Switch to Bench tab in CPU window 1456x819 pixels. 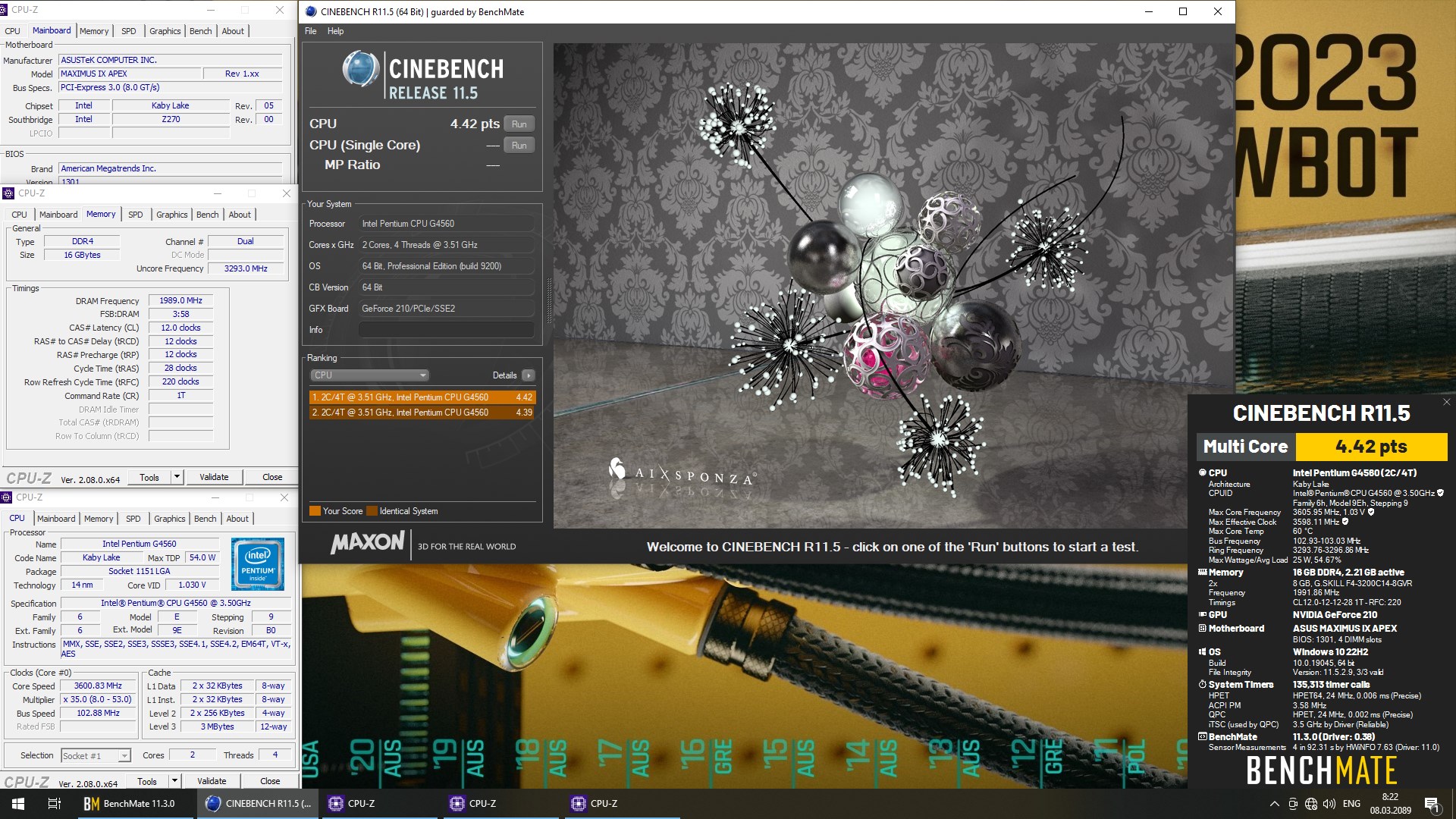pos(205,519)
